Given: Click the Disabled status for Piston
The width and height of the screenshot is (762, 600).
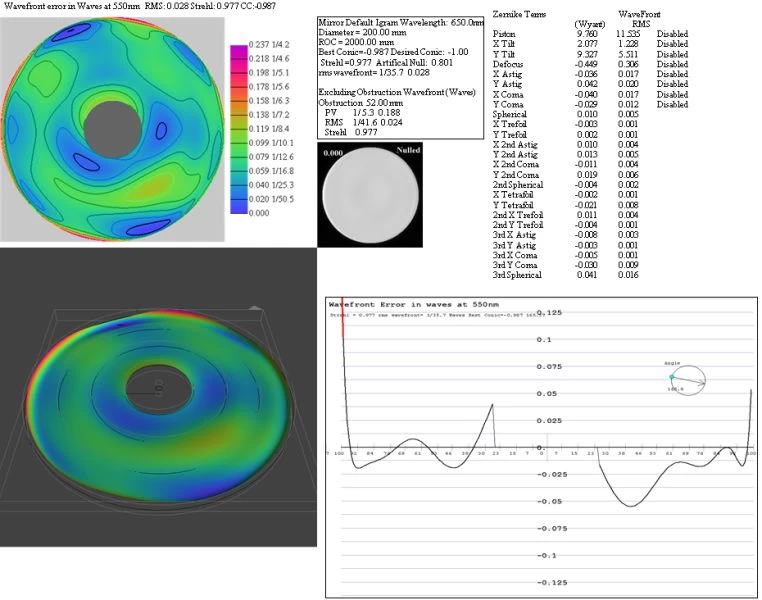Looking at the screenshot, I should coord(672,34).
